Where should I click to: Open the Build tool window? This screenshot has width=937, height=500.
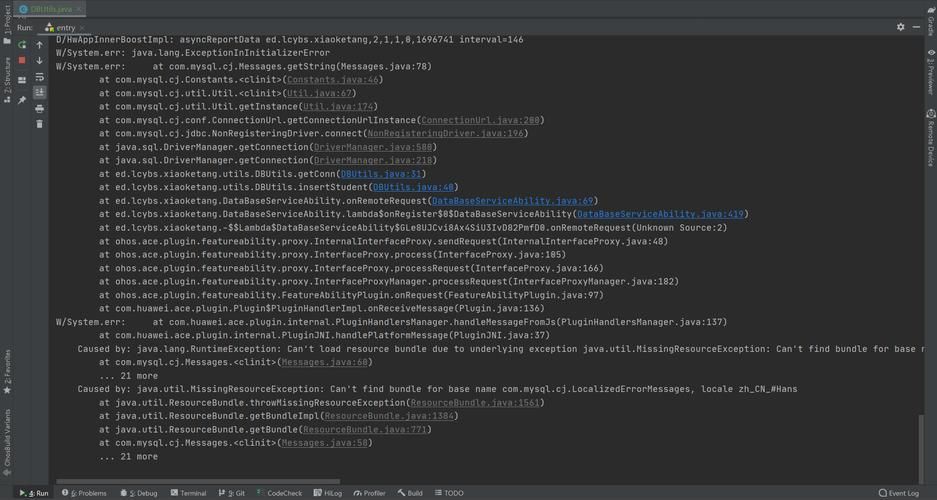(410, 493)
